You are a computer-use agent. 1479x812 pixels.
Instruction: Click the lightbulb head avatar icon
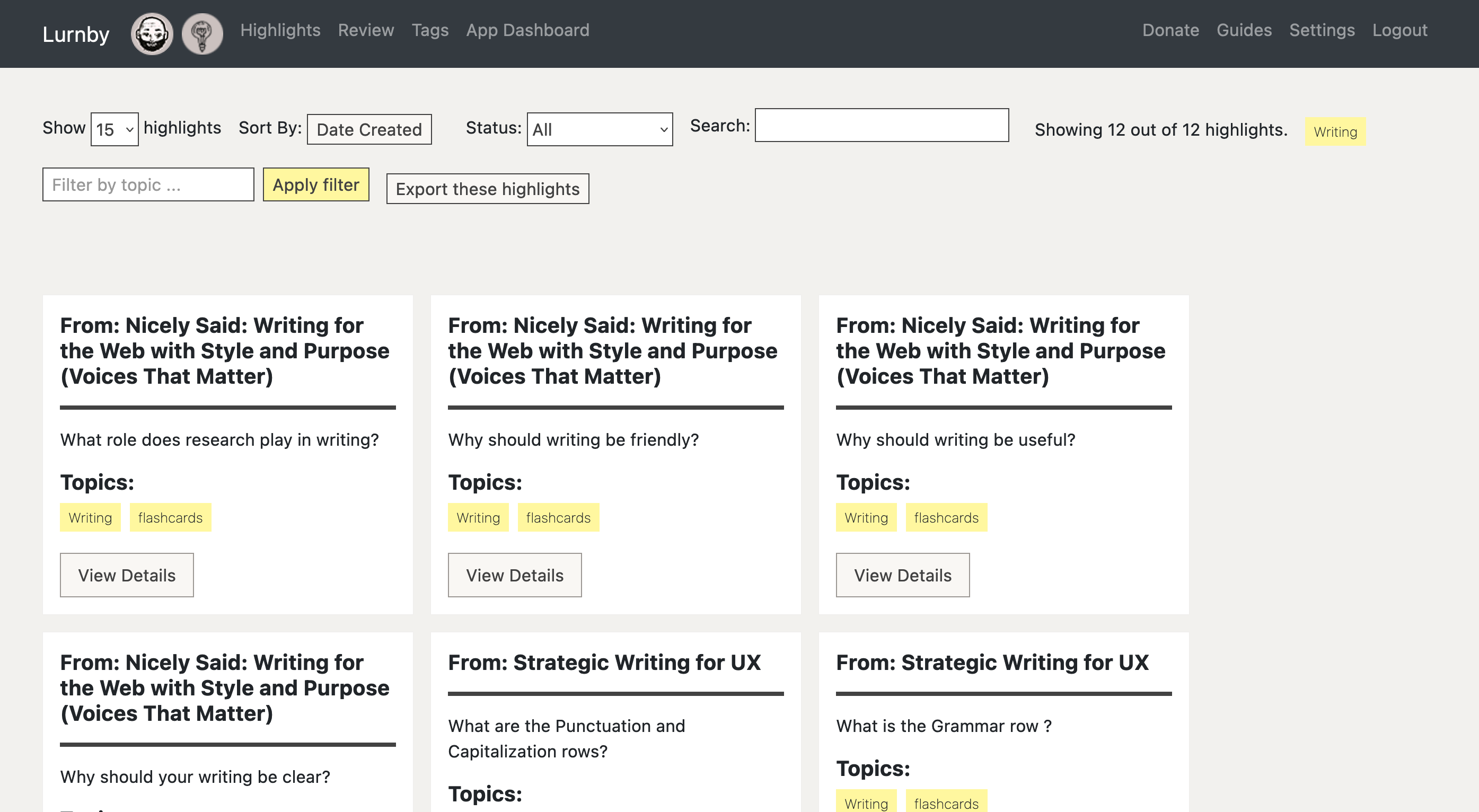pyautogui.click(x=202, y=34)
